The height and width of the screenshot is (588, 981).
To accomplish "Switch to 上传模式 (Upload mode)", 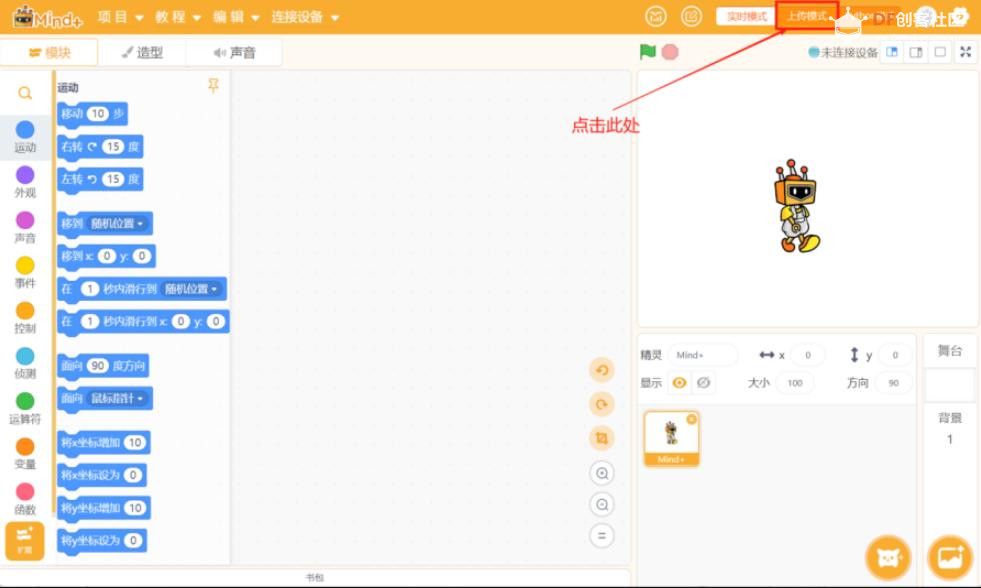I will [806, 17].
